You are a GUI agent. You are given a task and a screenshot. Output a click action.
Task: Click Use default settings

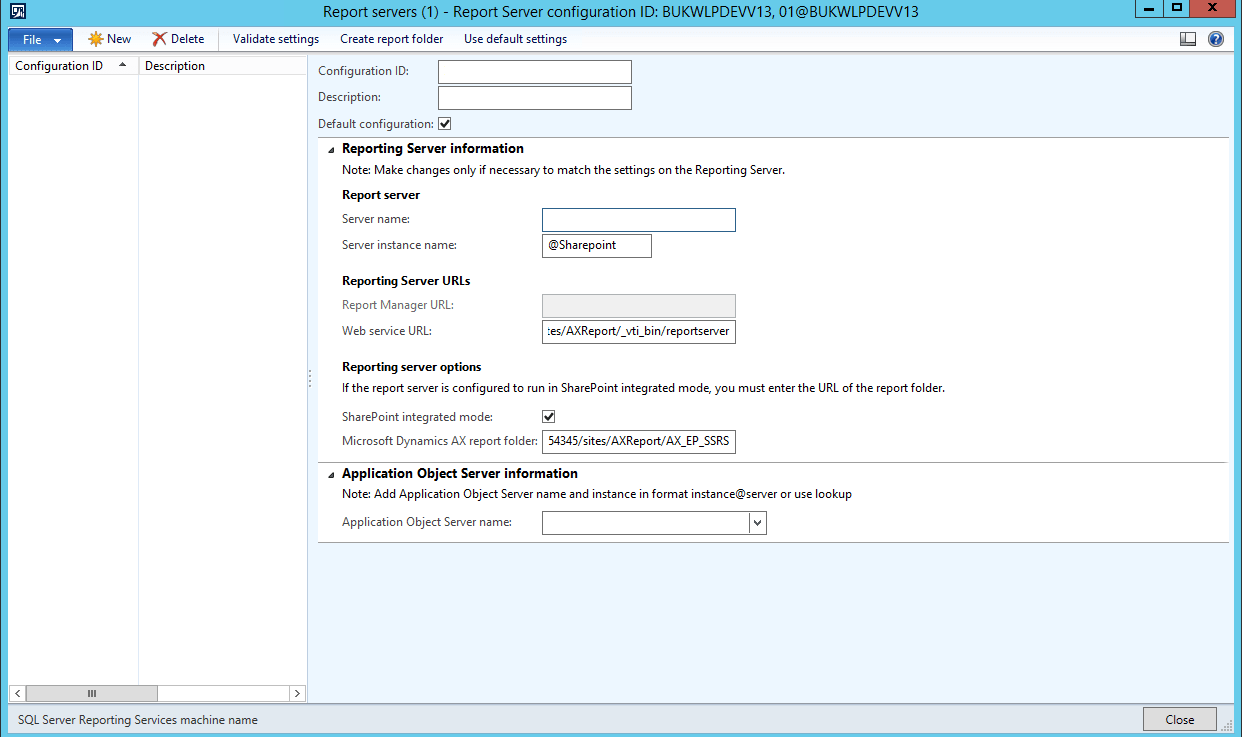[515, 39]
